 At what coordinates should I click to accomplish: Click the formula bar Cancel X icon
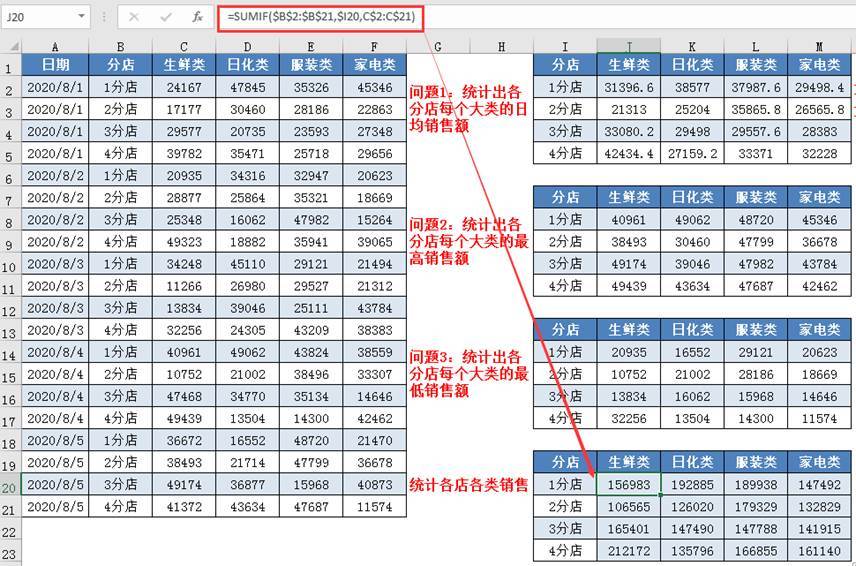tap(134, 17)
